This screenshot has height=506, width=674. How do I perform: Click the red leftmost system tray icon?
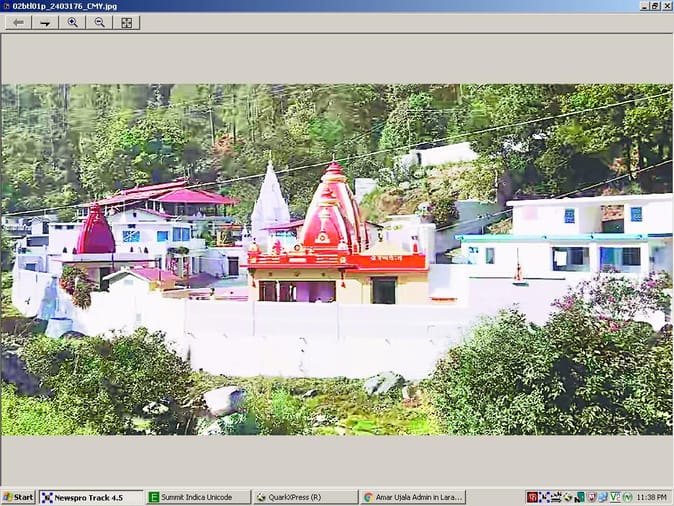[x=533, y=497]
